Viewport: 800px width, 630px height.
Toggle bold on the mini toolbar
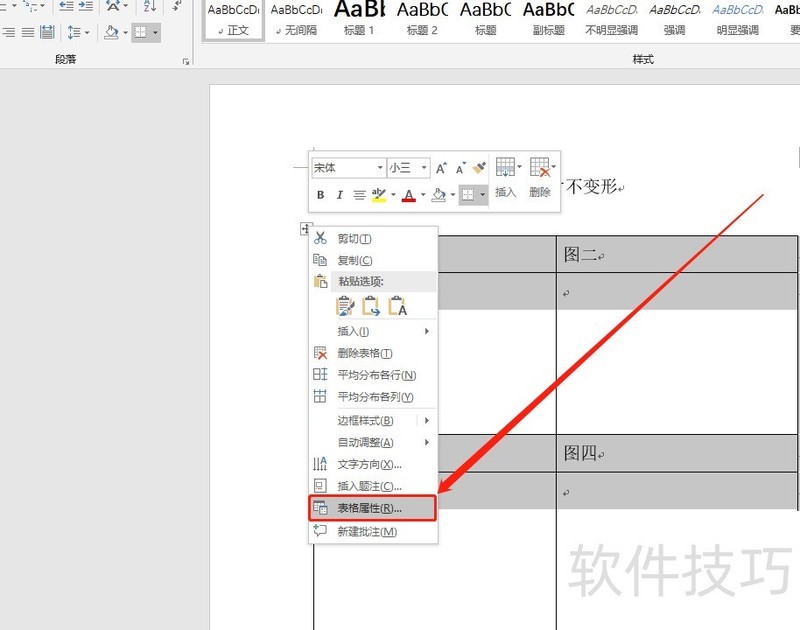coord(320,194)
